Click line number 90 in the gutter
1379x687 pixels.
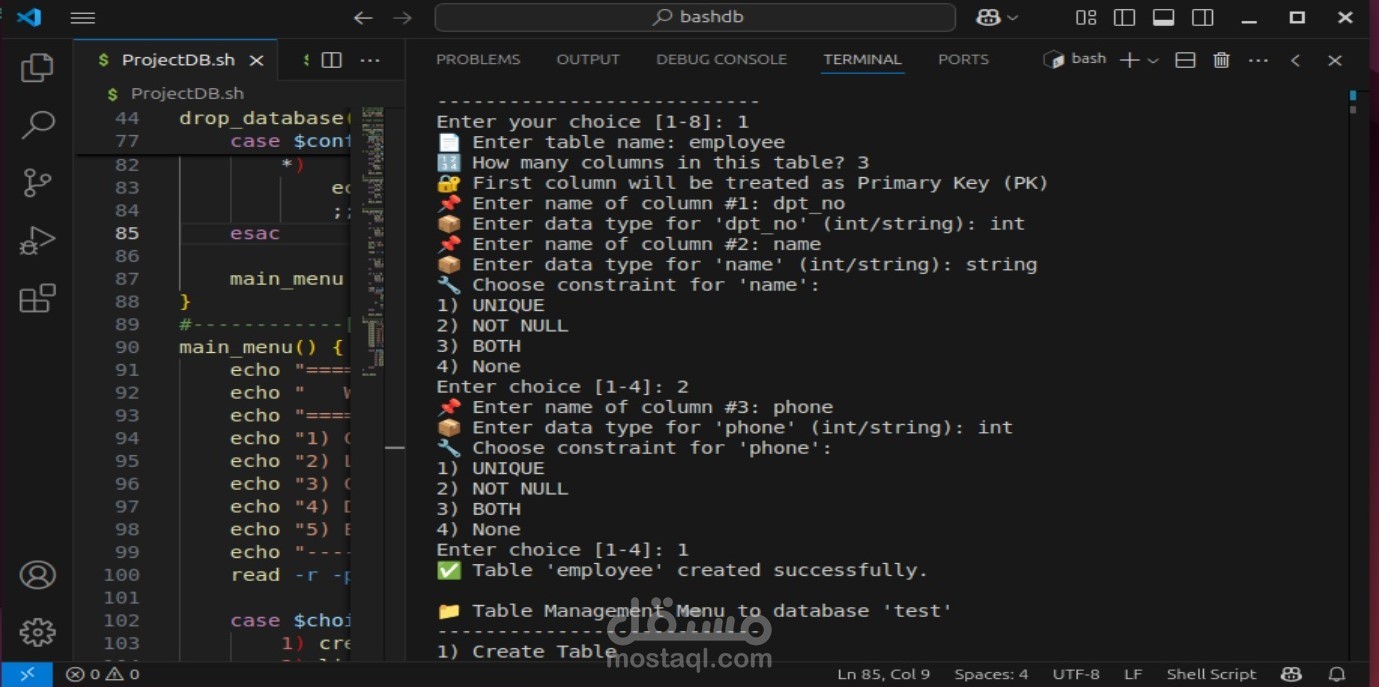(x=127, y=347)
